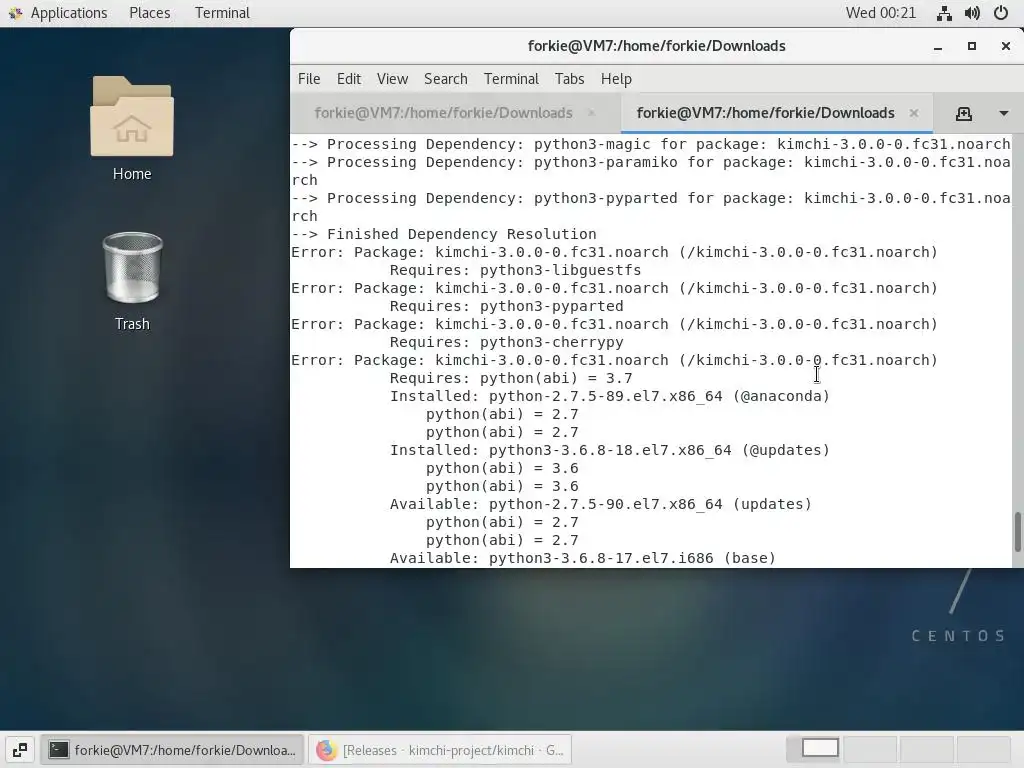Screen dimensions: 1024x768
Task: Close the first terminal tab
Action: coord(592,113)
